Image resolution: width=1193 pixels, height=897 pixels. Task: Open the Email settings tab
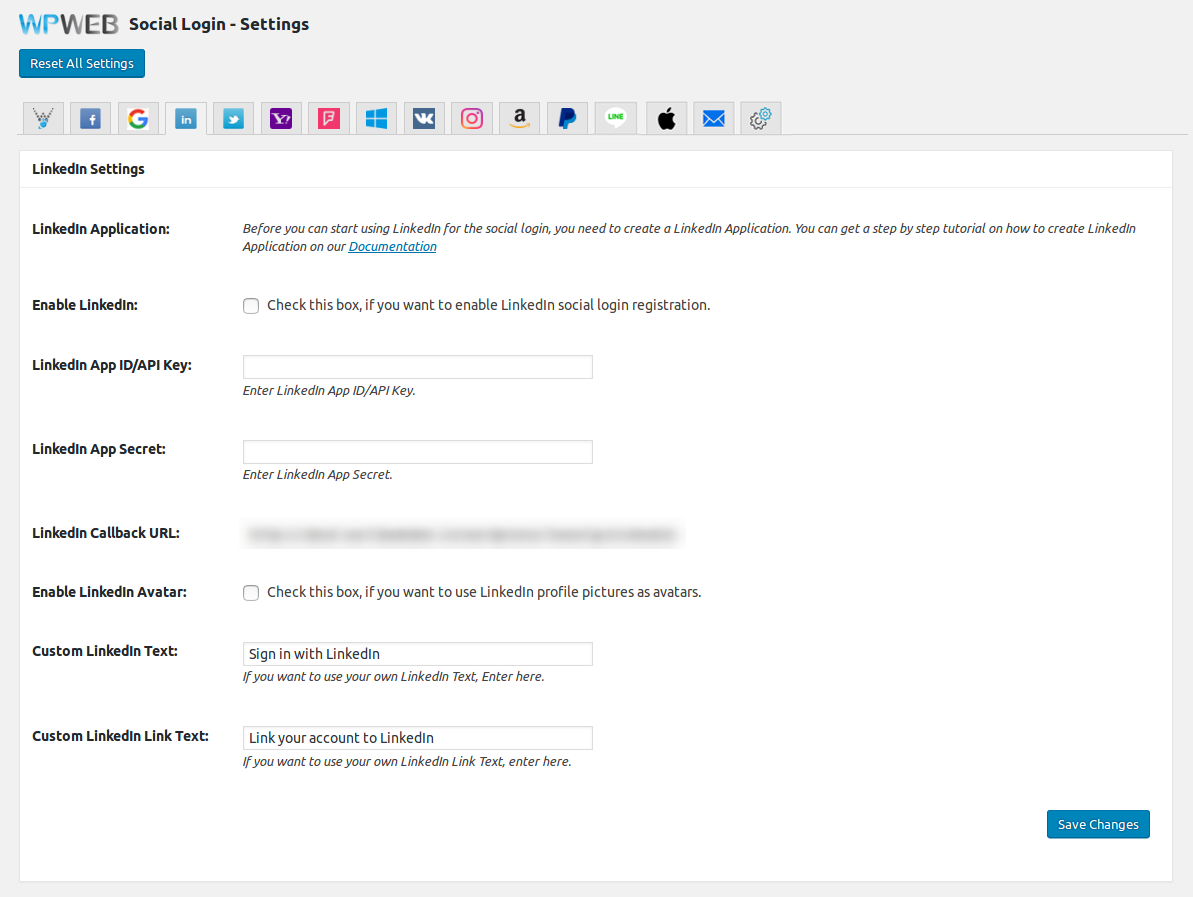tap(713, 119)
